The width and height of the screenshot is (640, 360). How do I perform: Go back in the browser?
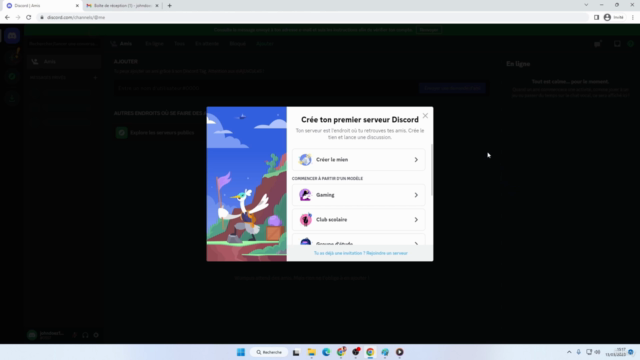(x=7, y=18)
